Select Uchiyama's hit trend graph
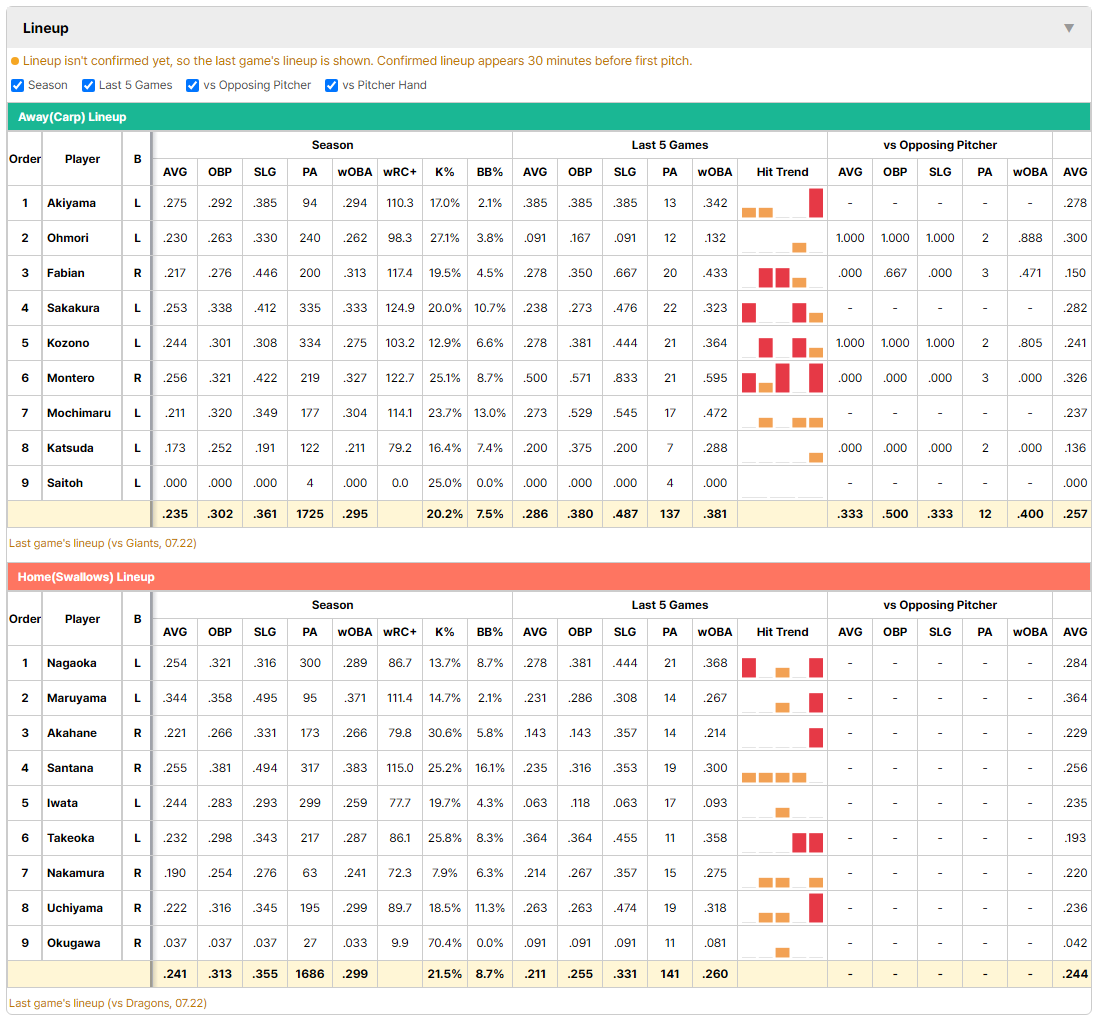Image resolution: width=1098 pixels, height=1021 pixels. click(782, 908)
